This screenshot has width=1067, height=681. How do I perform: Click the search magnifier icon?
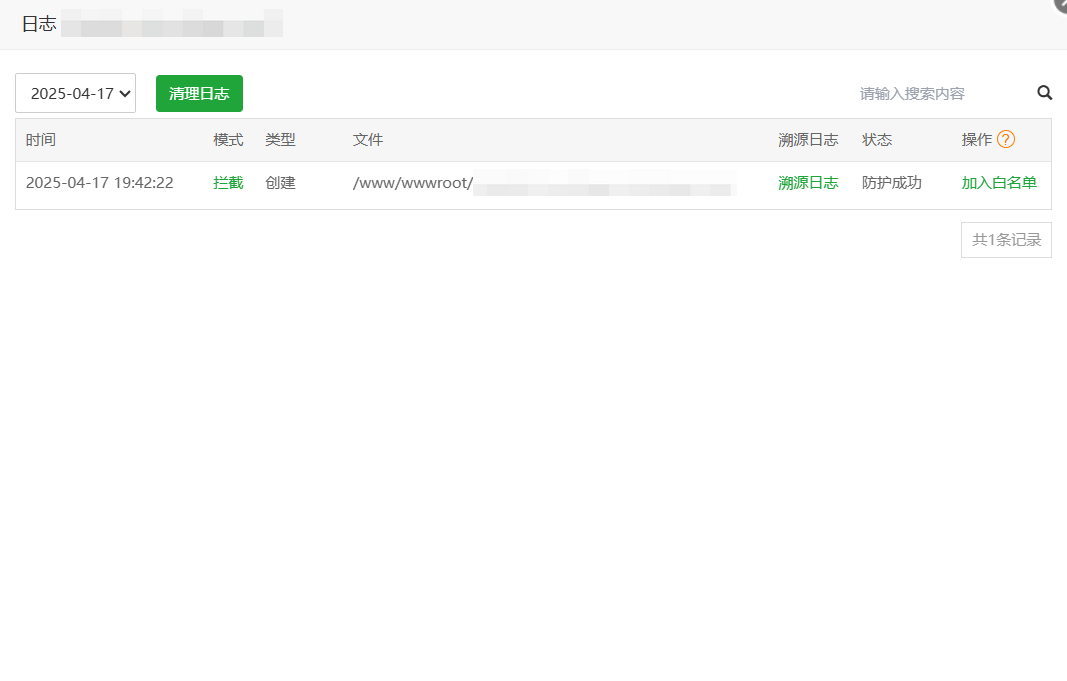pyautogui.click(x=1044, y=93)
